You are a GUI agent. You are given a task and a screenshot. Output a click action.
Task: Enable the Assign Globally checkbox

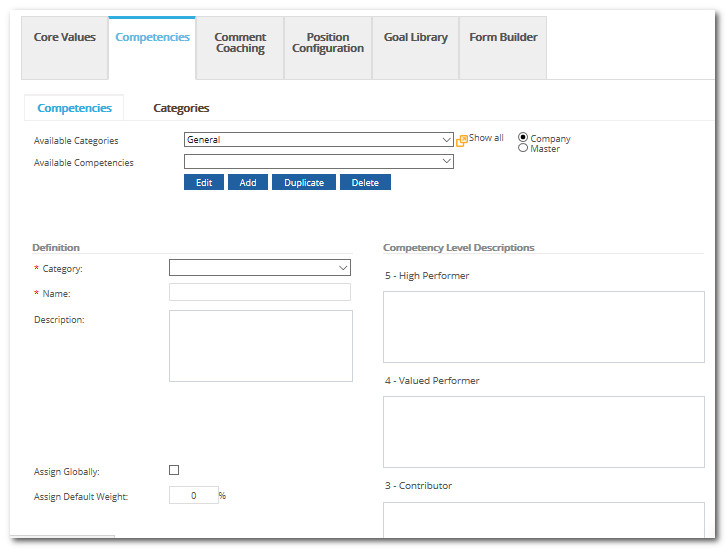pos(174,470)
